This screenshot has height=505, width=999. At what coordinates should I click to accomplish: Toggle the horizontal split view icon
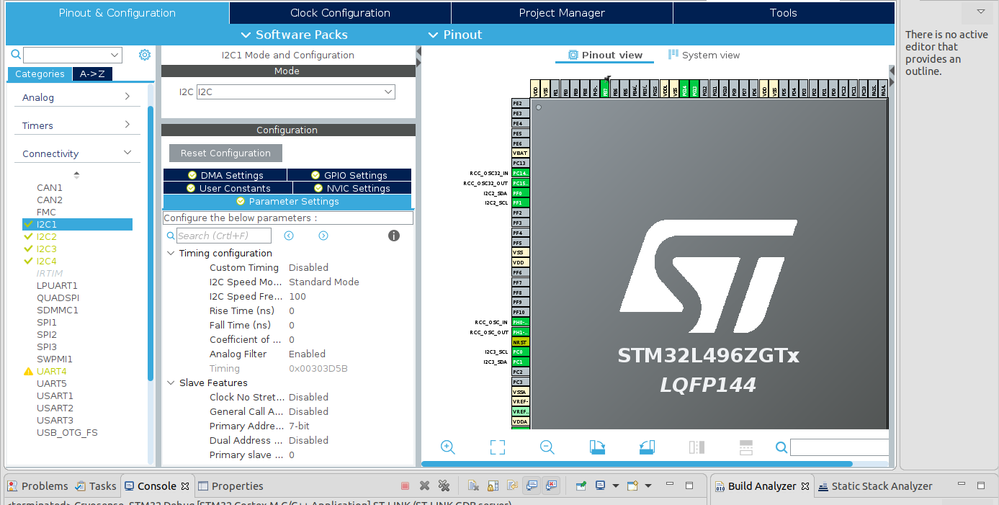746,447
